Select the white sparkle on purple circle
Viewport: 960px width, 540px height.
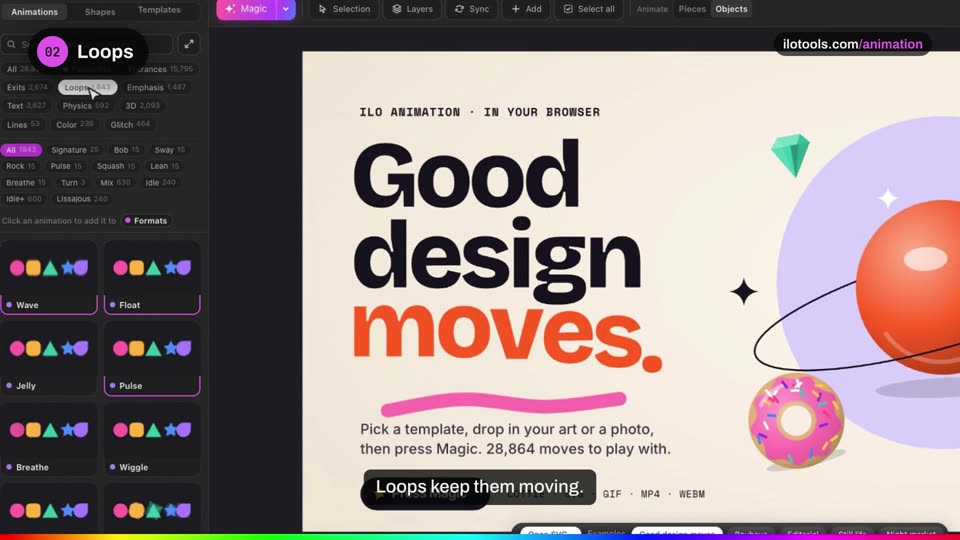coord(888,198)
